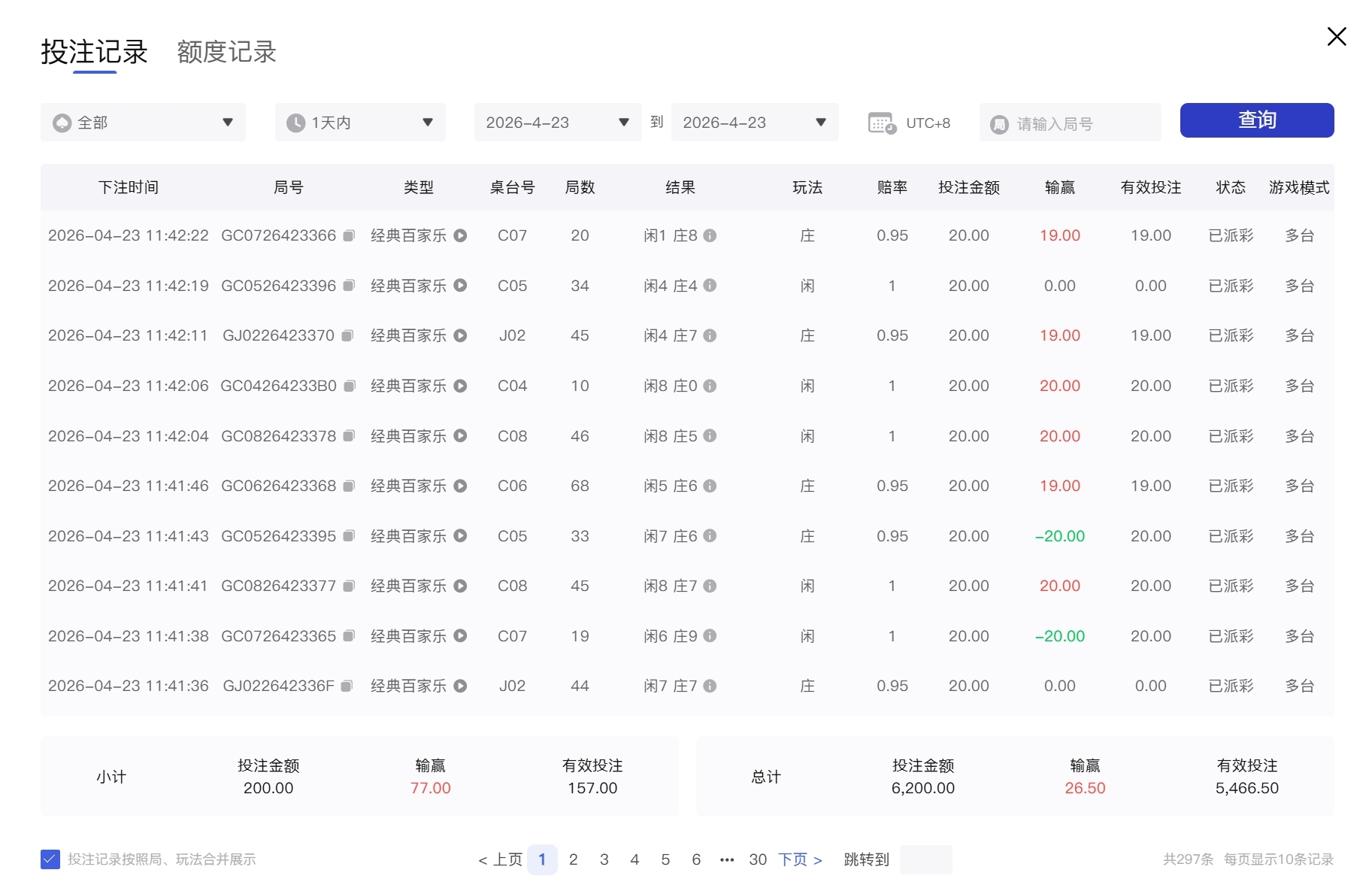Play video replay for the 11:41:46 bet
This screenshot has height=885, width=1372.
tap(461, 486)
